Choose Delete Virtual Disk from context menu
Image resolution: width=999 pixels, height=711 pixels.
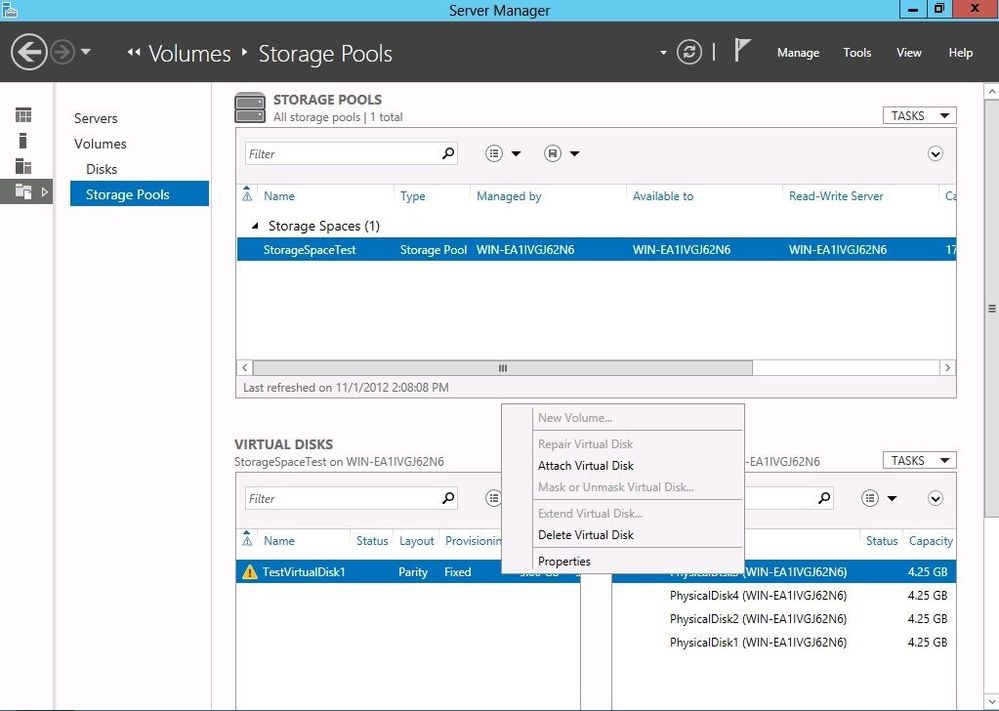click(x=586, y=535)
